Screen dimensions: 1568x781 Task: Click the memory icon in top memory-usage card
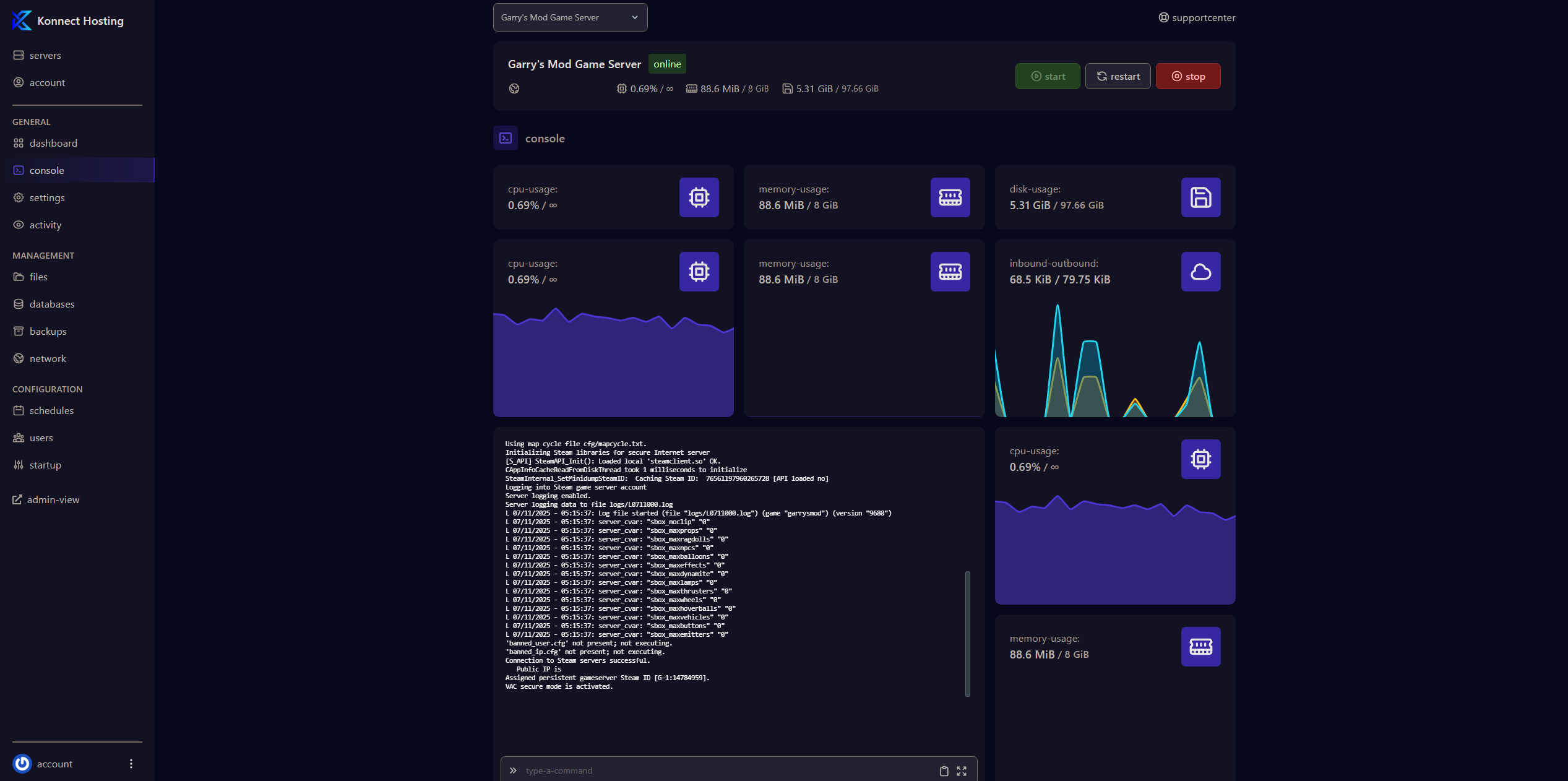pos(950,197)
